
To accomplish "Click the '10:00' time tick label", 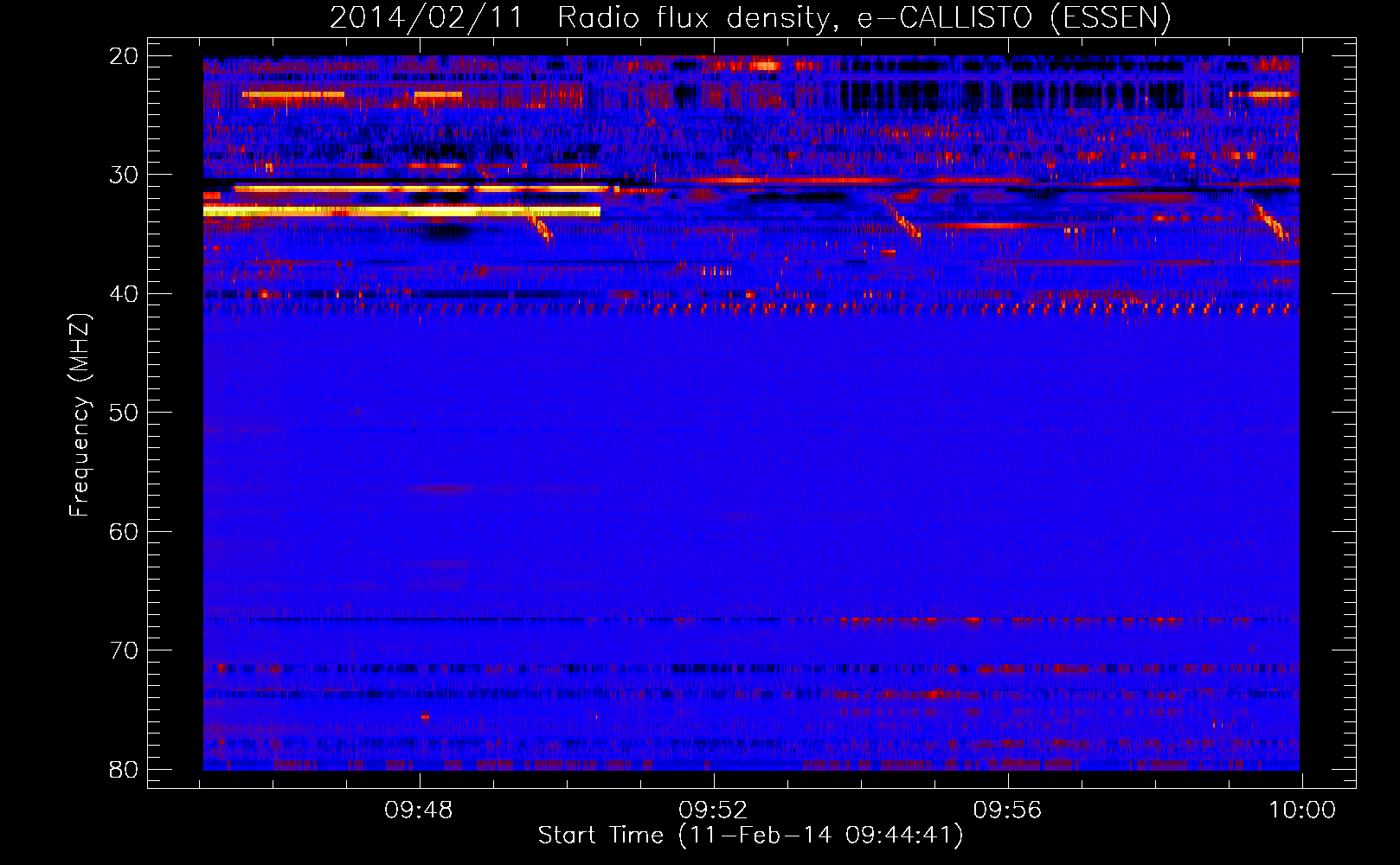I will (1302, 811).
